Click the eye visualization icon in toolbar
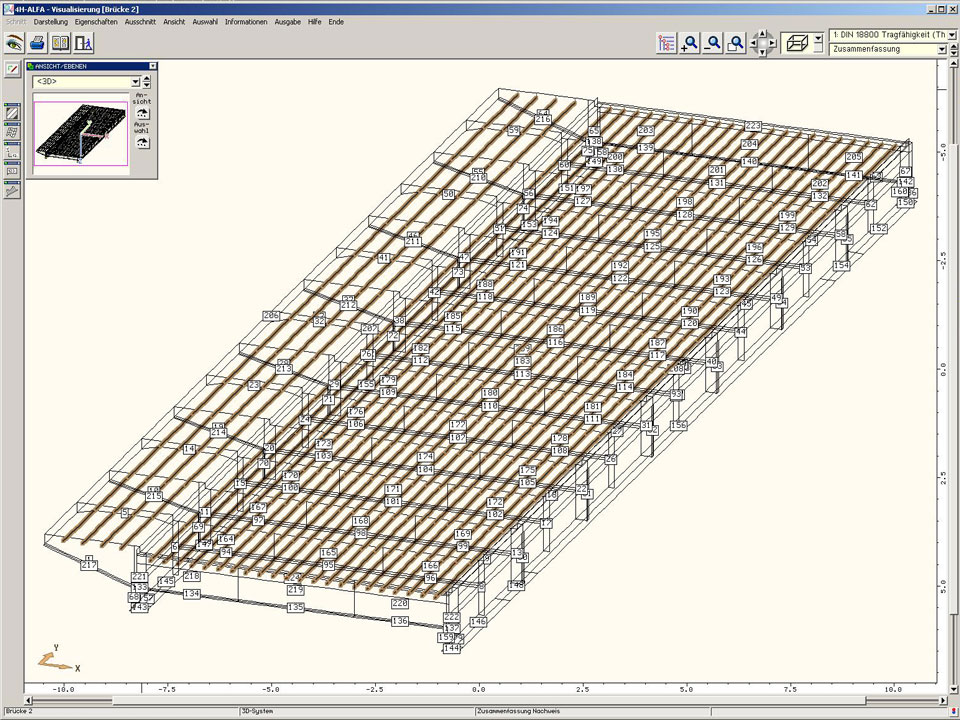This screenshot has width=960, height=720. (x=14, y=43)
